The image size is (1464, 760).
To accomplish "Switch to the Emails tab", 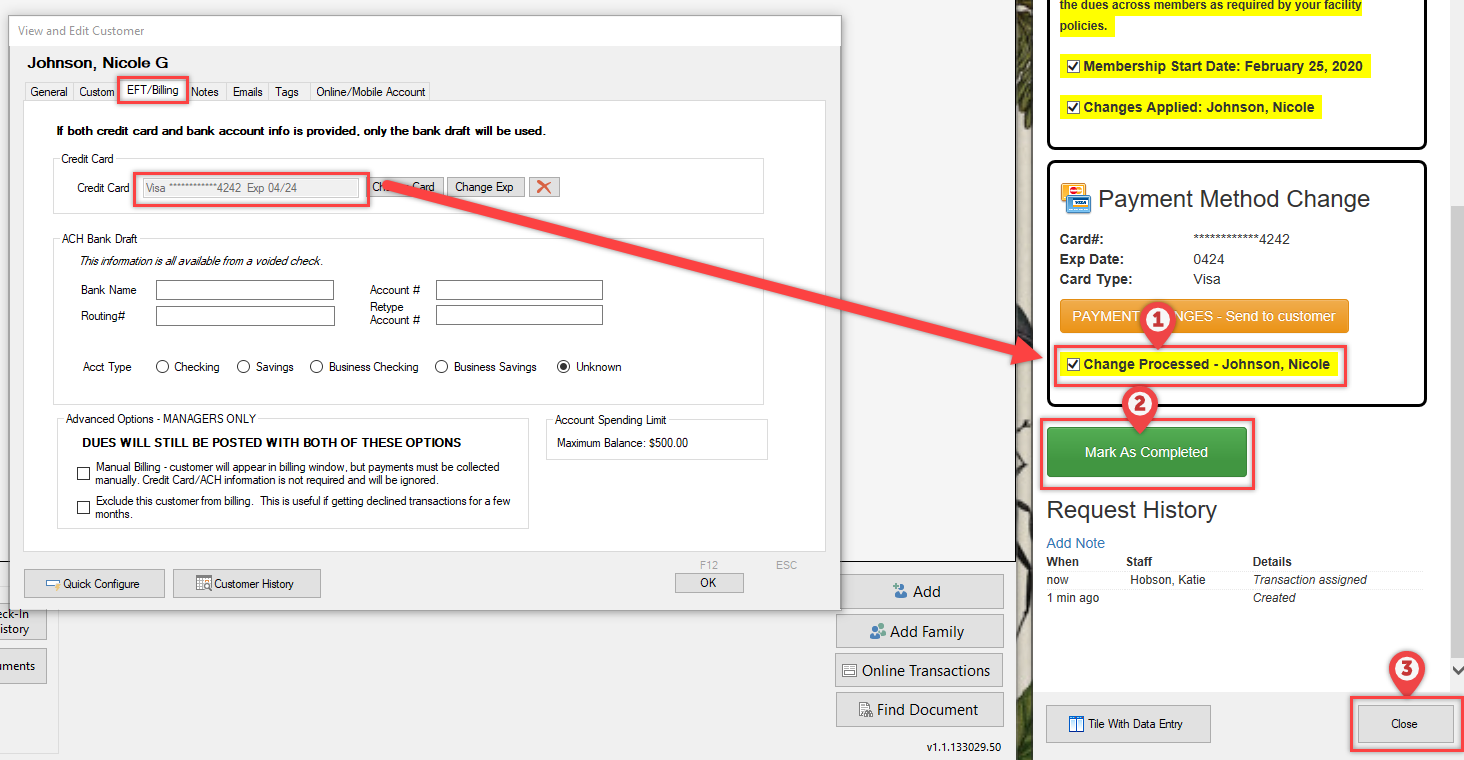I will (x=248, y=91).
